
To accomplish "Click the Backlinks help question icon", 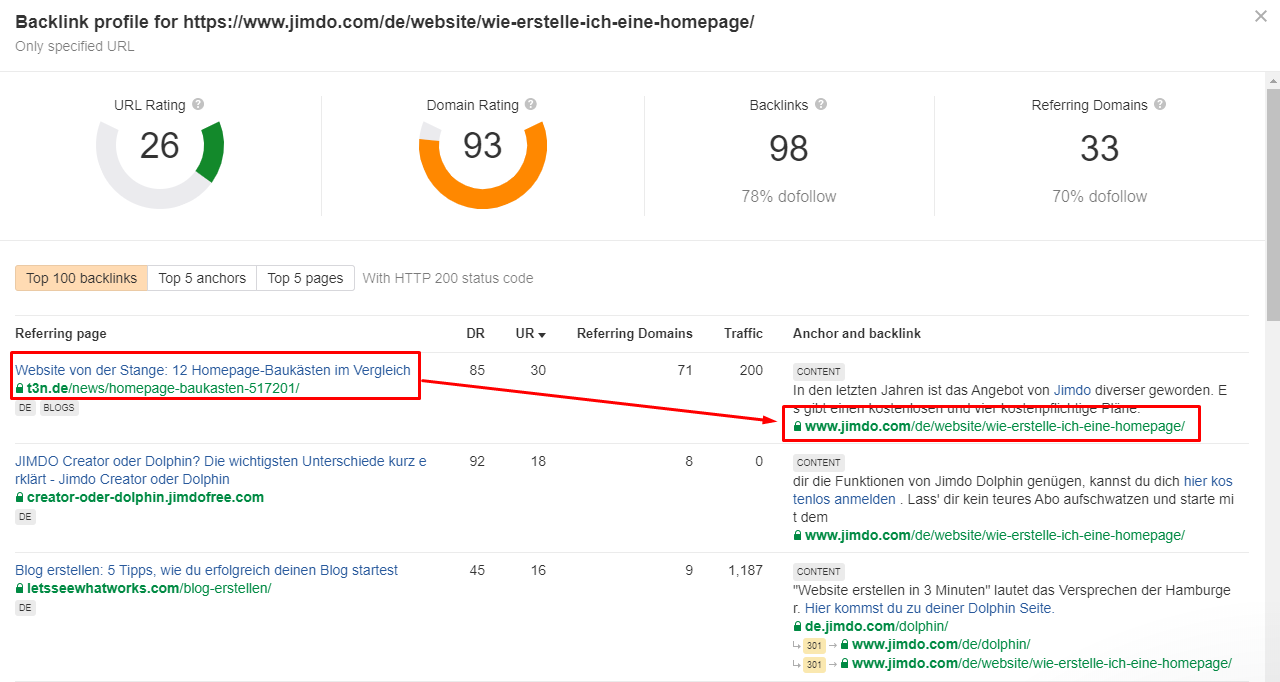I will 821,104.
